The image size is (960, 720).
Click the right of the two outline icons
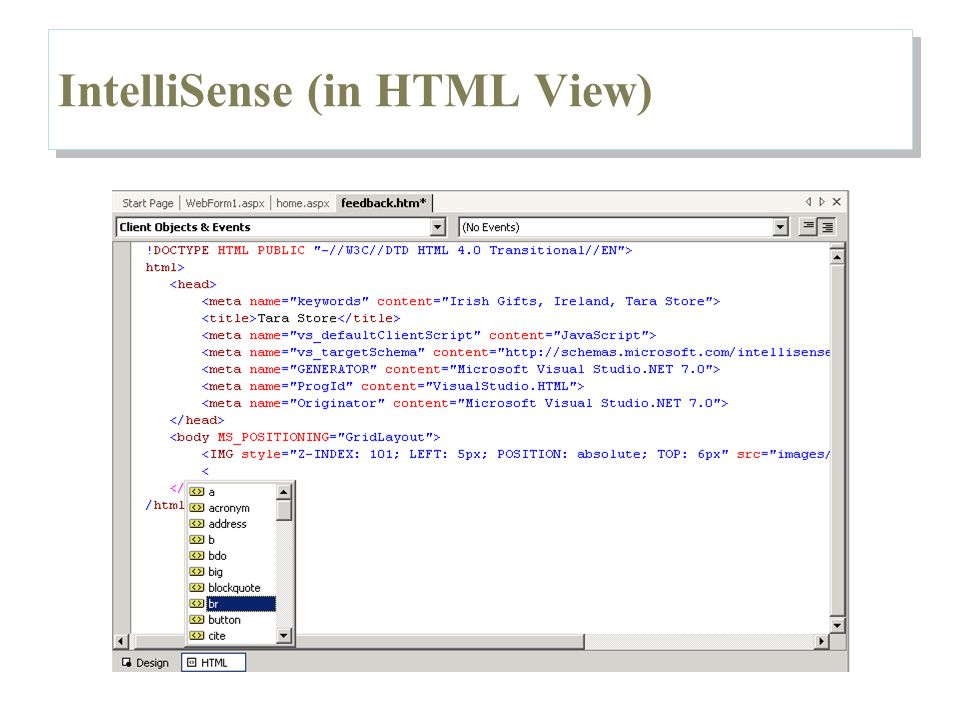[827, 227]
